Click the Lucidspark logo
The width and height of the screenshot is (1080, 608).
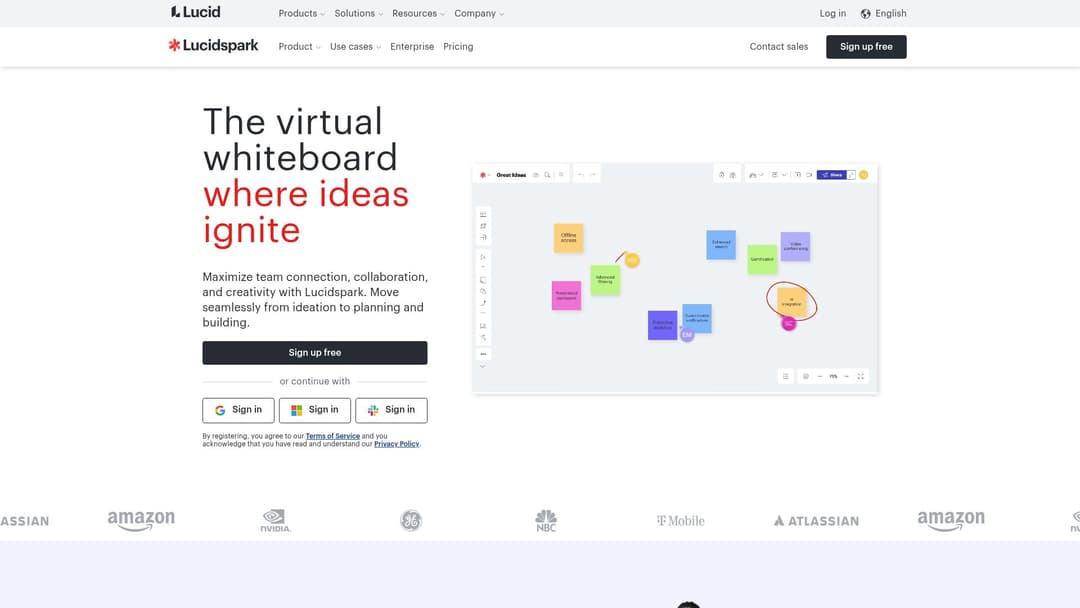(214, 45)
